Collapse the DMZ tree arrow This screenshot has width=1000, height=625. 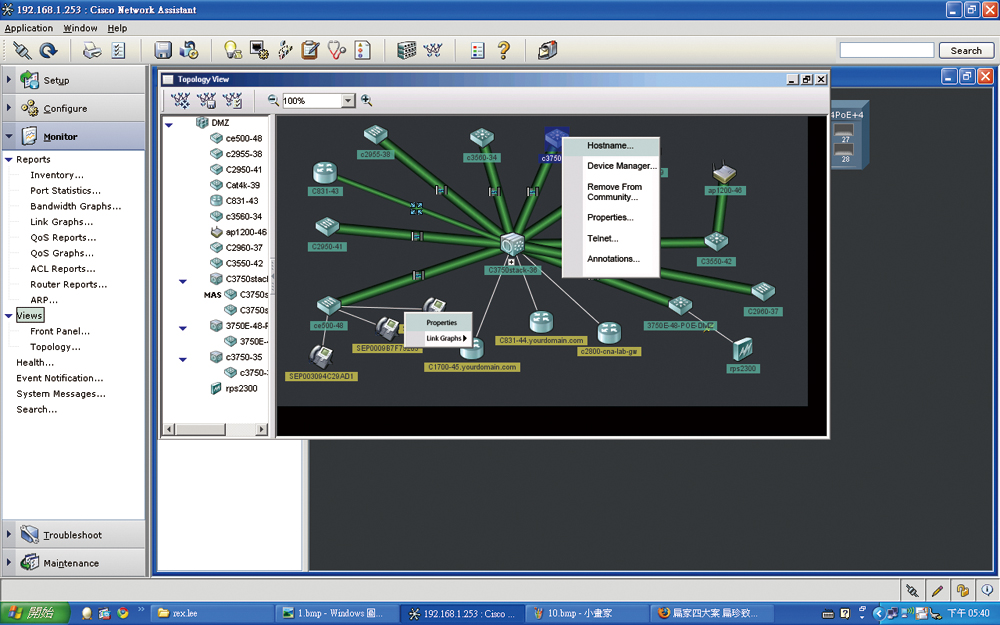pyautogui.click(x=169, y=125)
